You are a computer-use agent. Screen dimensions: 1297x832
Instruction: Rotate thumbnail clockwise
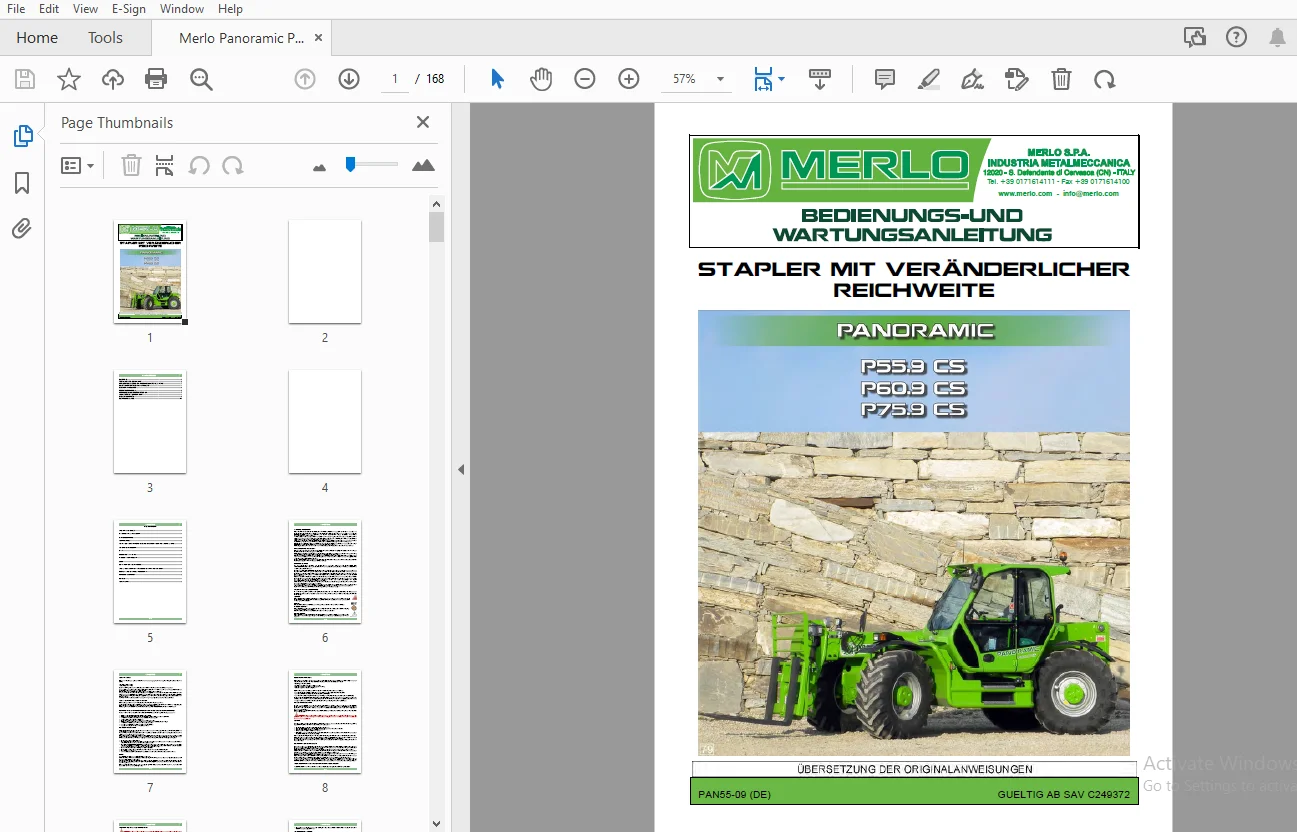click(x=233, y=165)
